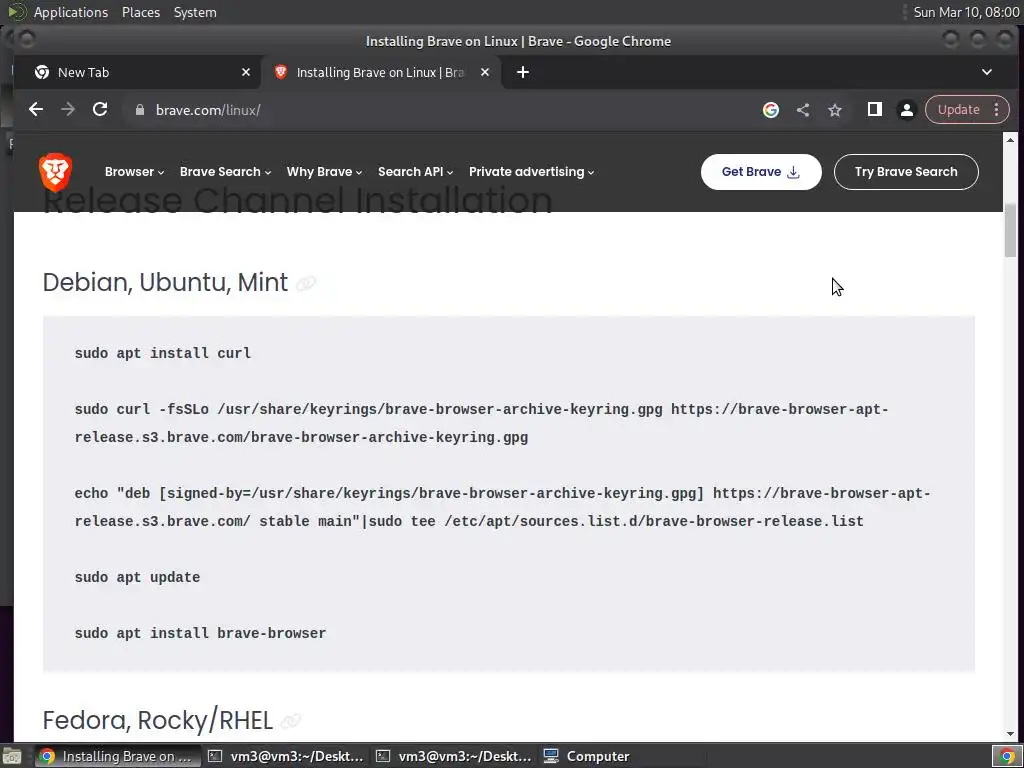Switch to first vm3@vm3 terminal in taskbar

point(286,756)
